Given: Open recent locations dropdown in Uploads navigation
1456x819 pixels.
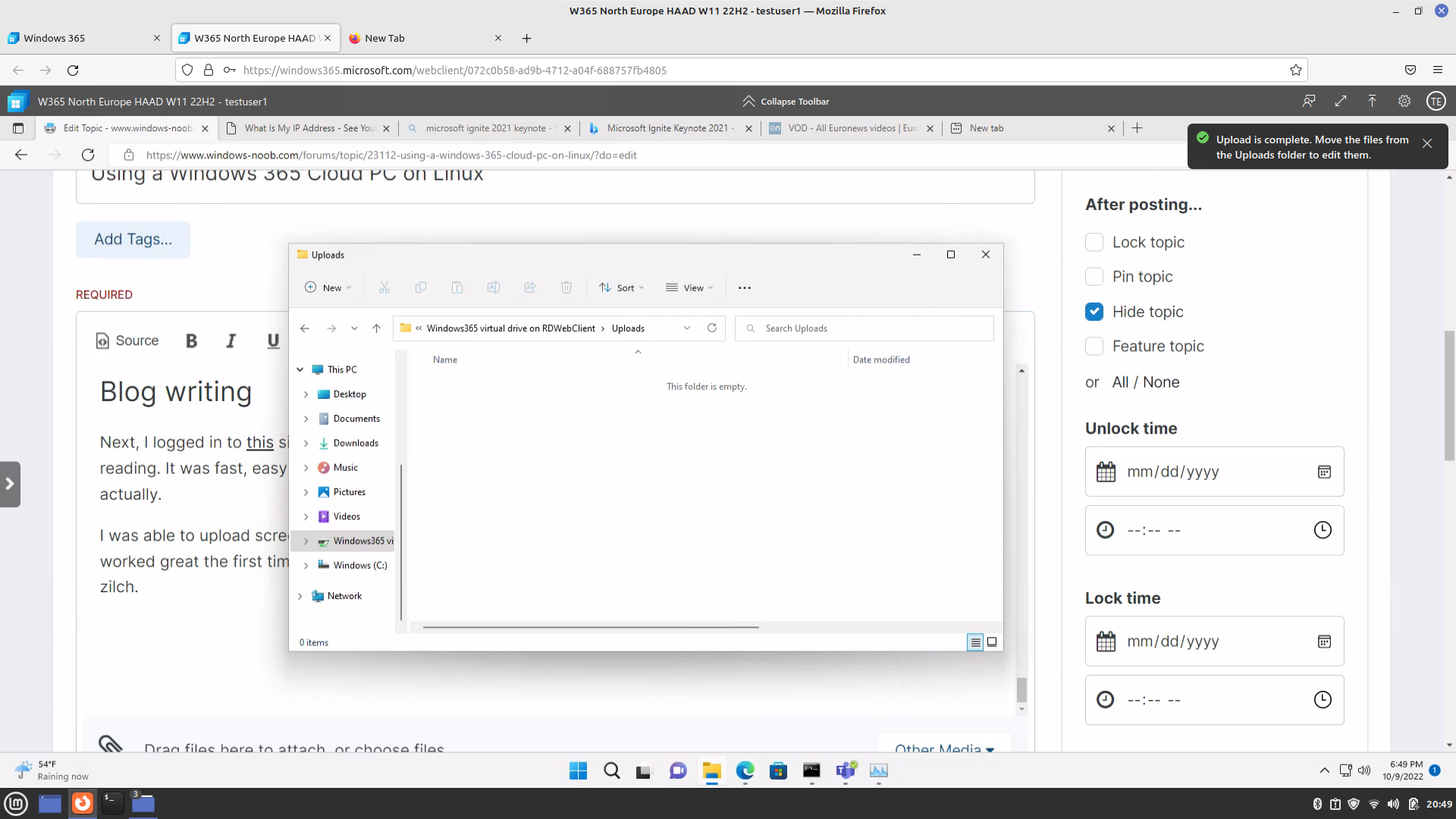Looking at the screenshot, I should coord(354,328).
